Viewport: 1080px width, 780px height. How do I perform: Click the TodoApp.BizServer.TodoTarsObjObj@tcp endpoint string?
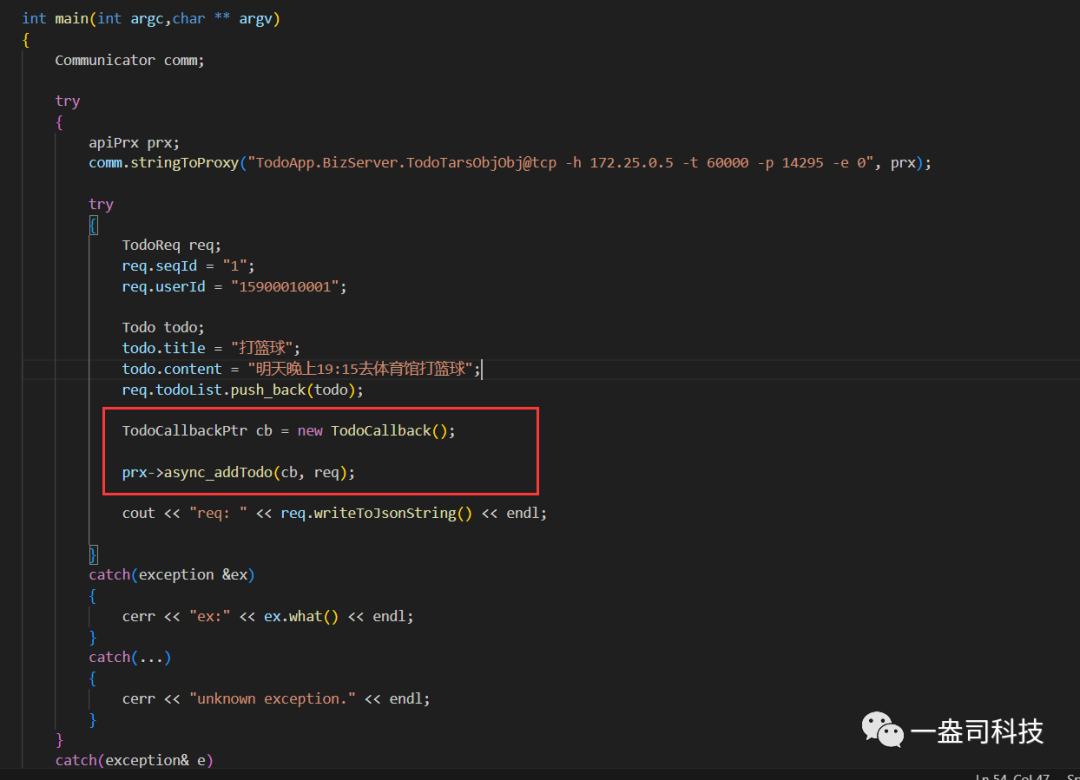pos(561,163)
